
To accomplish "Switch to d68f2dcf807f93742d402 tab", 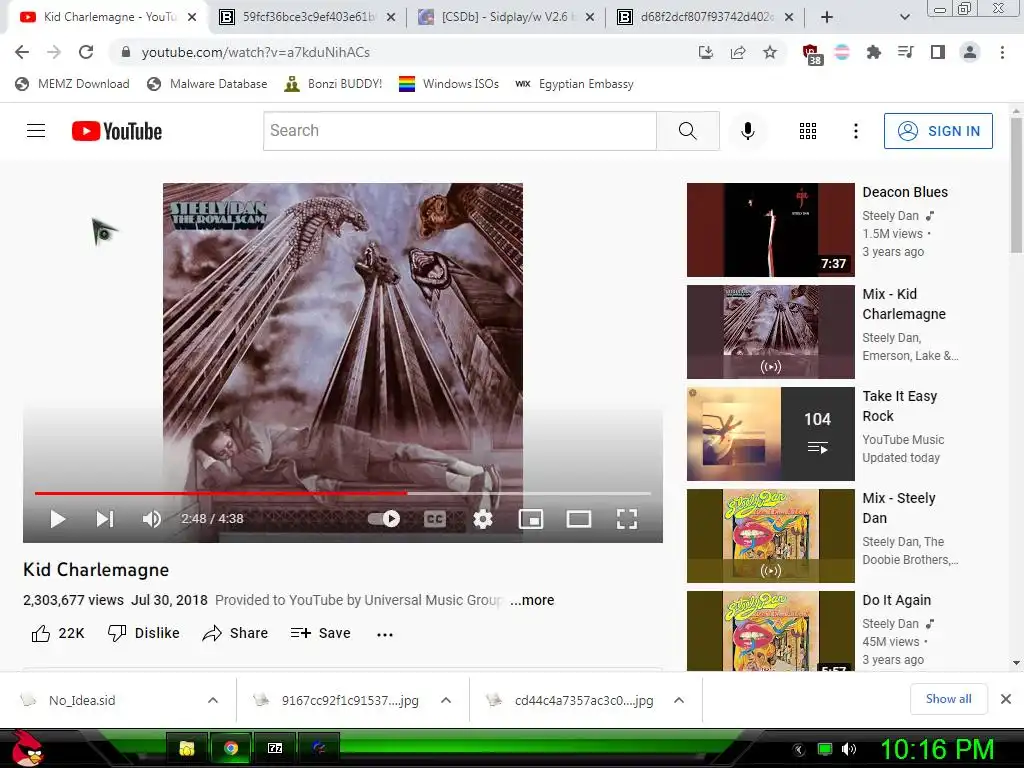I will [x=705, y=17].
